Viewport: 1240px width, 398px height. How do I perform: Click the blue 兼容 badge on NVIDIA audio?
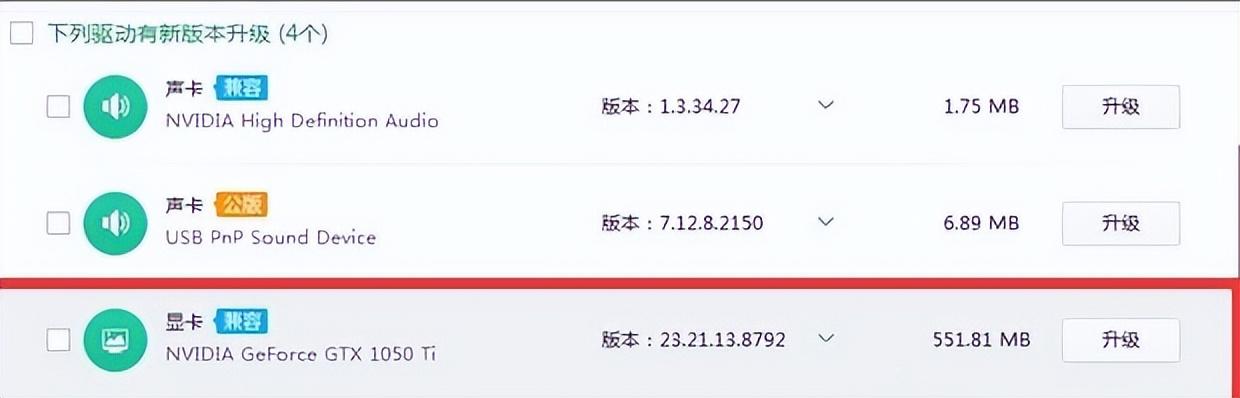click(240, 89)
